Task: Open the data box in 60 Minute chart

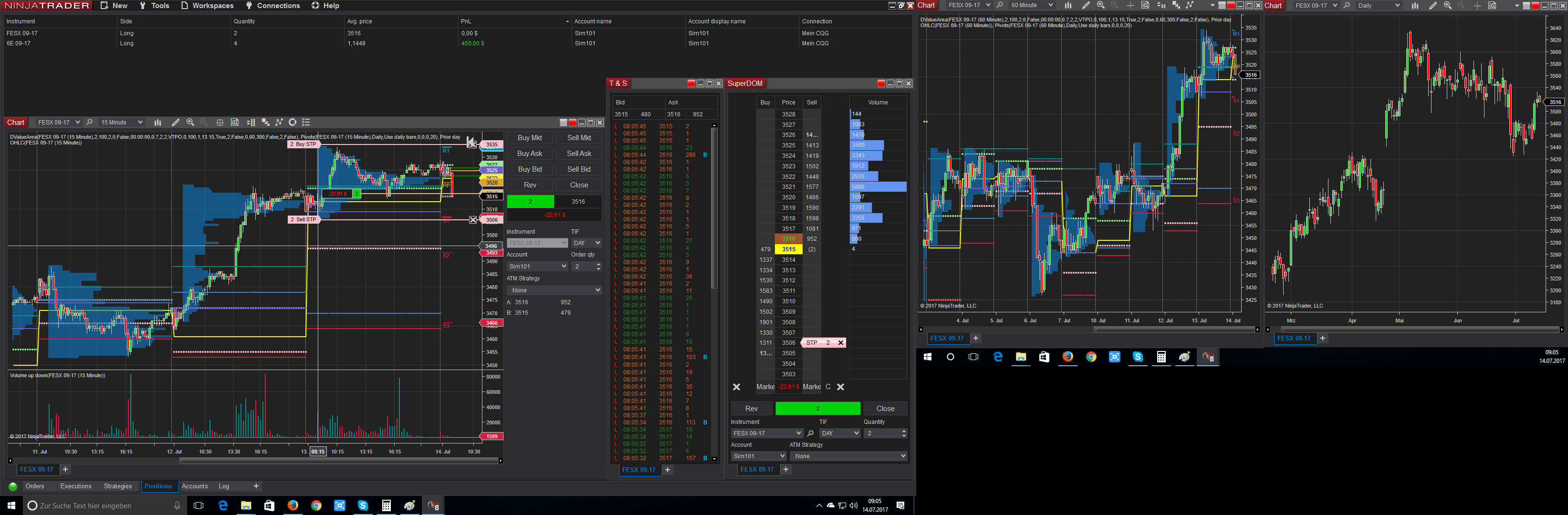Action: [x=1145, y=5]
